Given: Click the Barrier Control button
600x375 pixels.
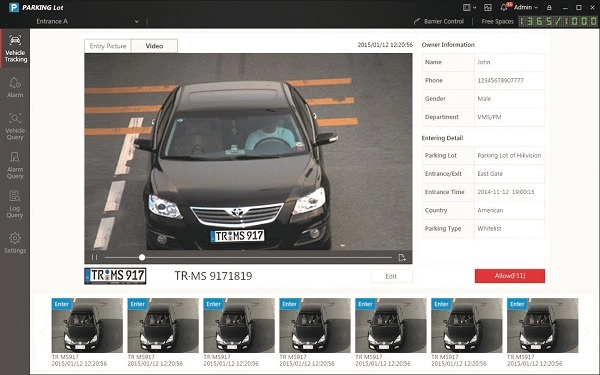Looking at the screenshot, I should (439, 21).
